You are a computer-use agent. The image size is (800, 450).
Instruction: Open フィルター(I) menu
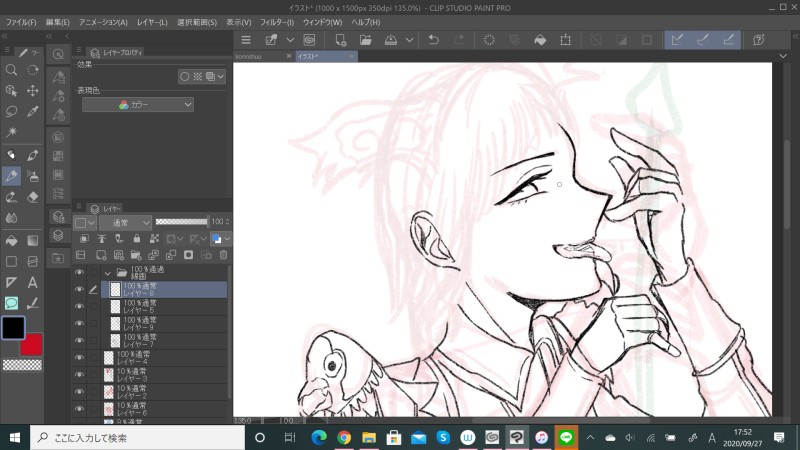tap(277, 22)
